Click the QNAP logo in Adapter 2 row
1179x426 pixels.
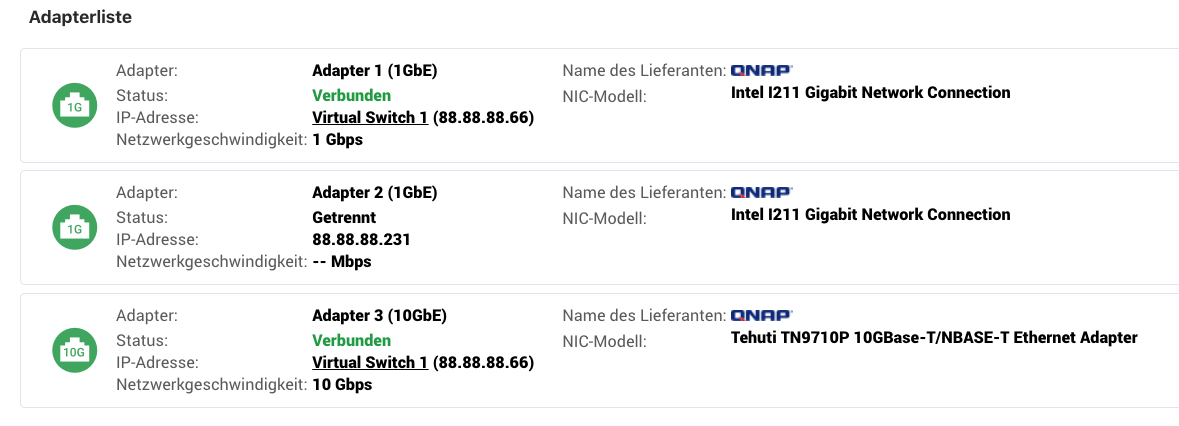tap(762, 192)
